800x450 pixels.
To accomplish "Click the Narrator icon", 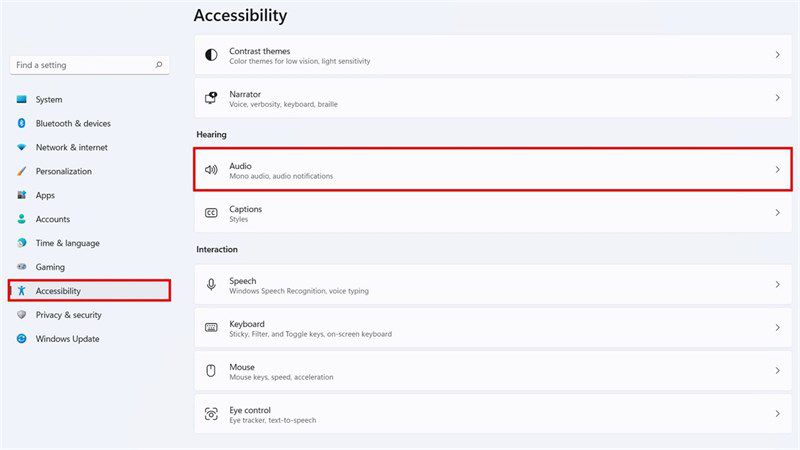I will (x=211, y=97).
